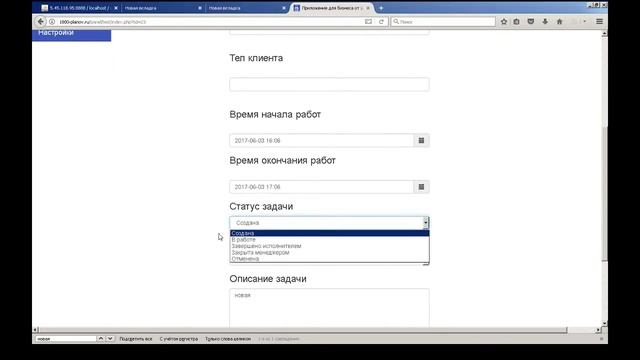Choose Отменена status option

click(x=329, y=259)
